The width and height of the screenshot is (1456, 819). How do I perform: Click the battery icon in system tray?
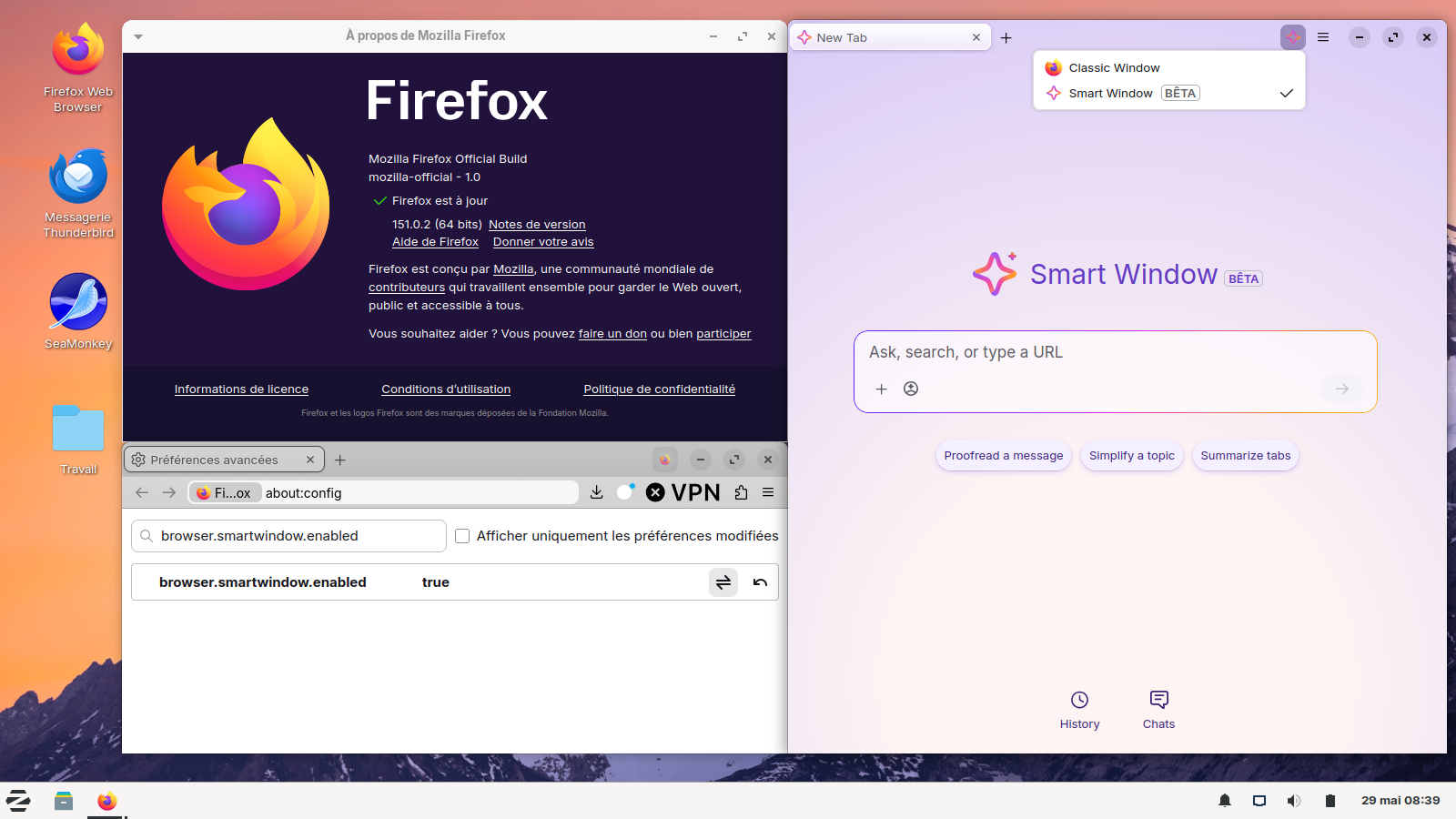[x=1330, y=801]
